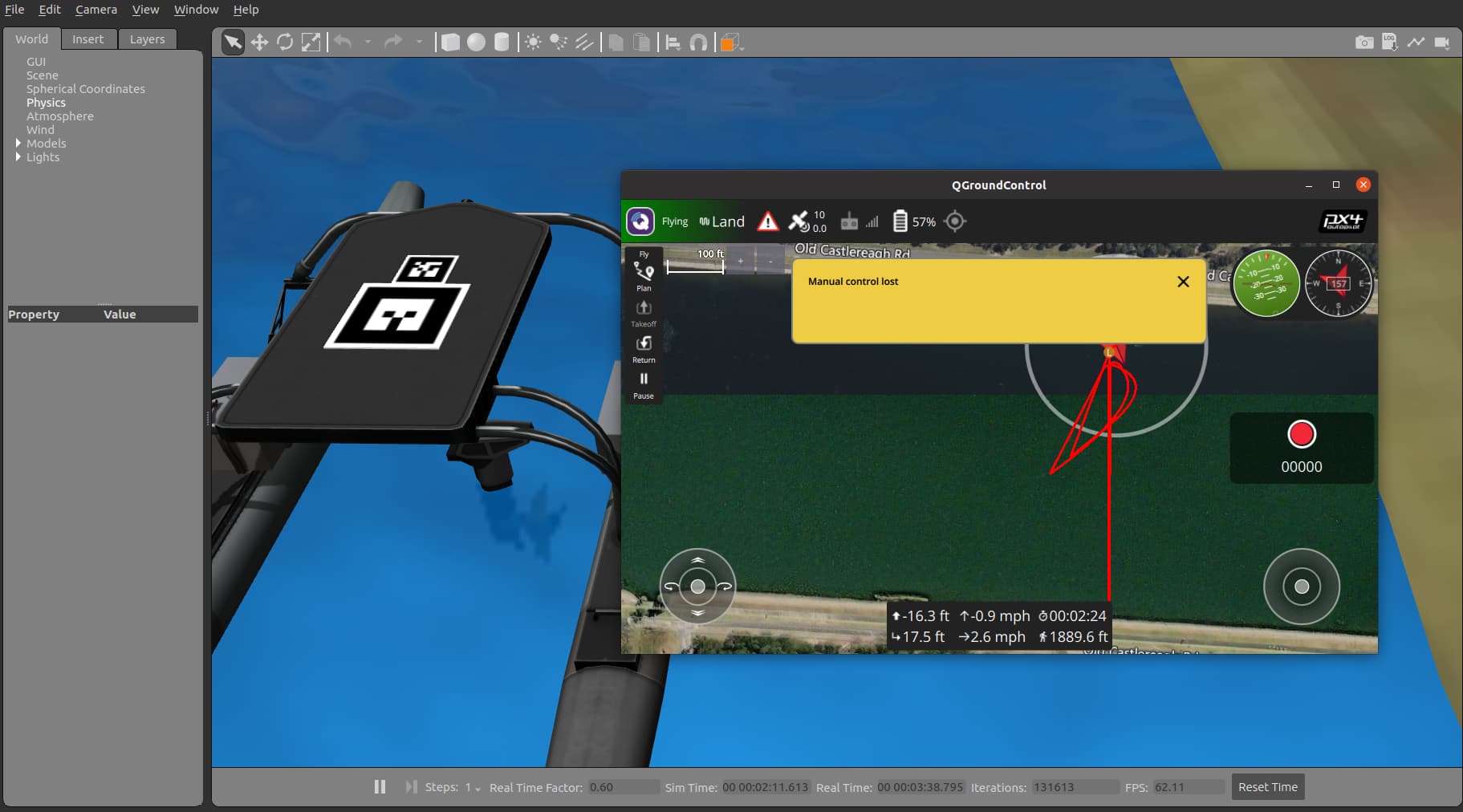Dismiss the Manual control lost message
The height and width of the screenshot is (812, 1463).
tap(1183, 282)
